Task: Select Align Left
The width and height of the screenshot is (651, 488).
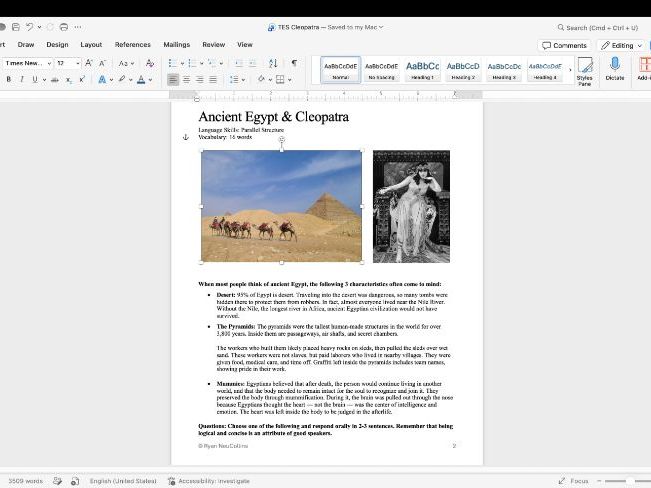Action: 173,79
